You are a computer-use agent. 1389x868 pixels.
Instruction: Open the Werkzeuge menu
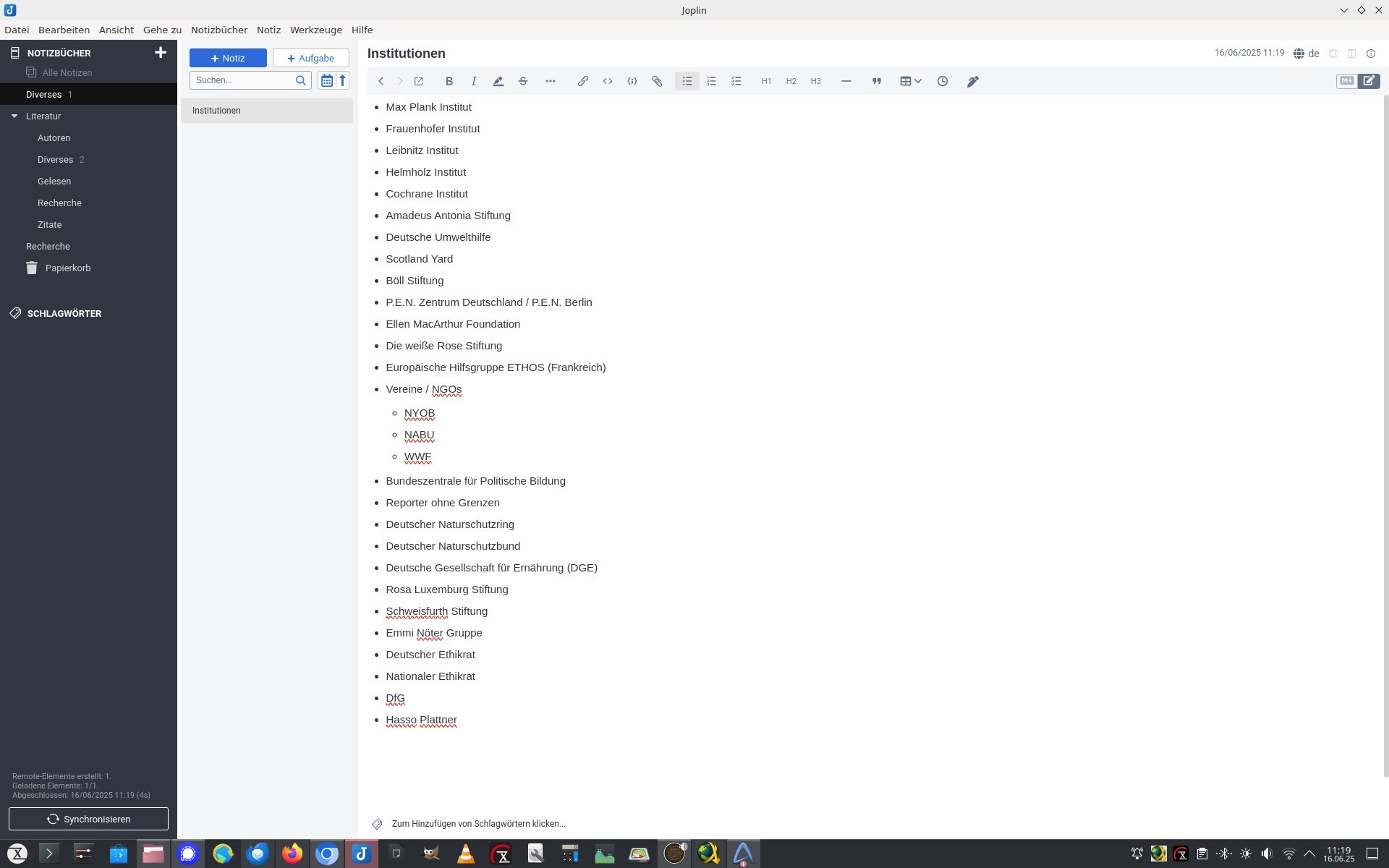pos(316,30)
